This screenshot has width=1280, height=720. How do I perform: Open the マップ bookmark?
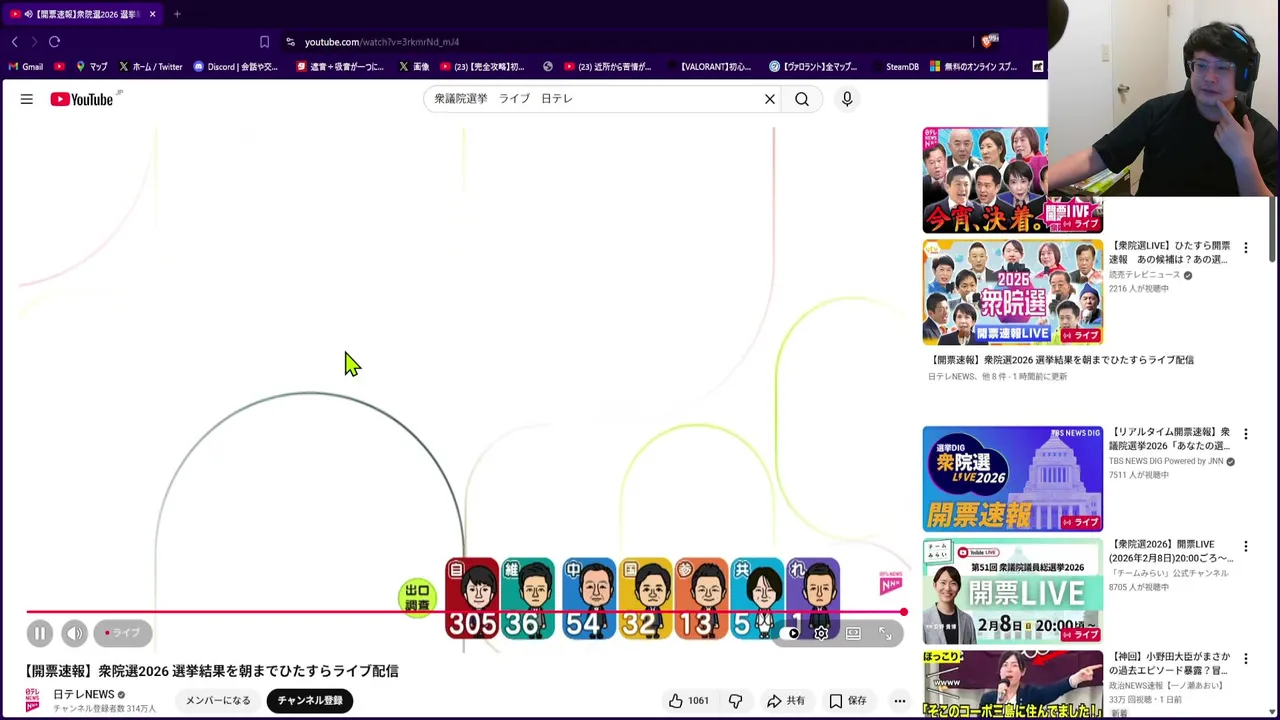pyautogui.click(x=92, y=67)
